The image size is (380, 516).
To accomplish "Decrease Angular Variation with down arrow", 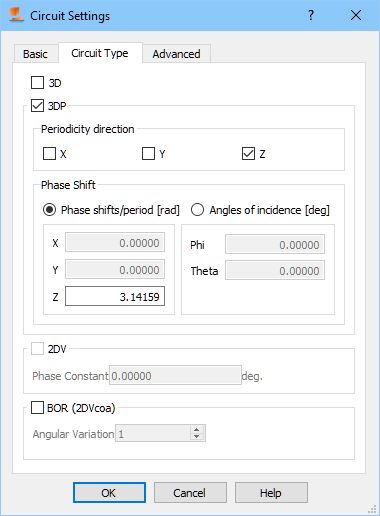I will pyautogui.click(x=197, y=437).
